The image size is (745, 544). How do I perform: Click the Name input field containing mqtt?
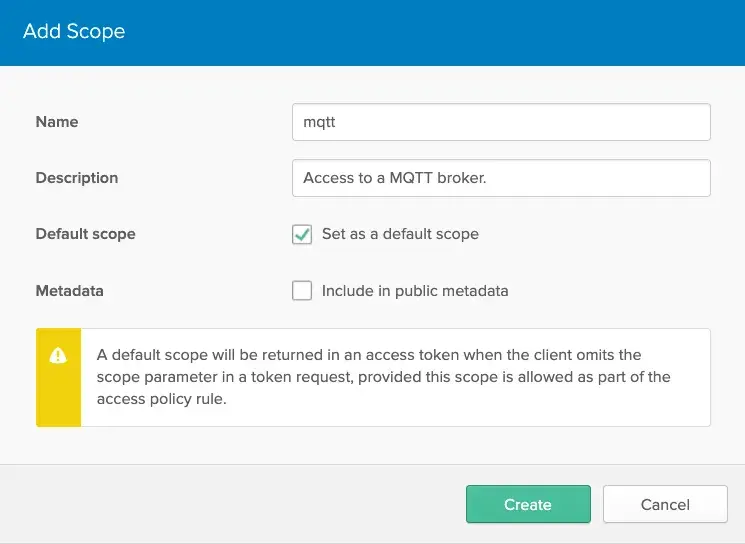[x=501, y=122]
